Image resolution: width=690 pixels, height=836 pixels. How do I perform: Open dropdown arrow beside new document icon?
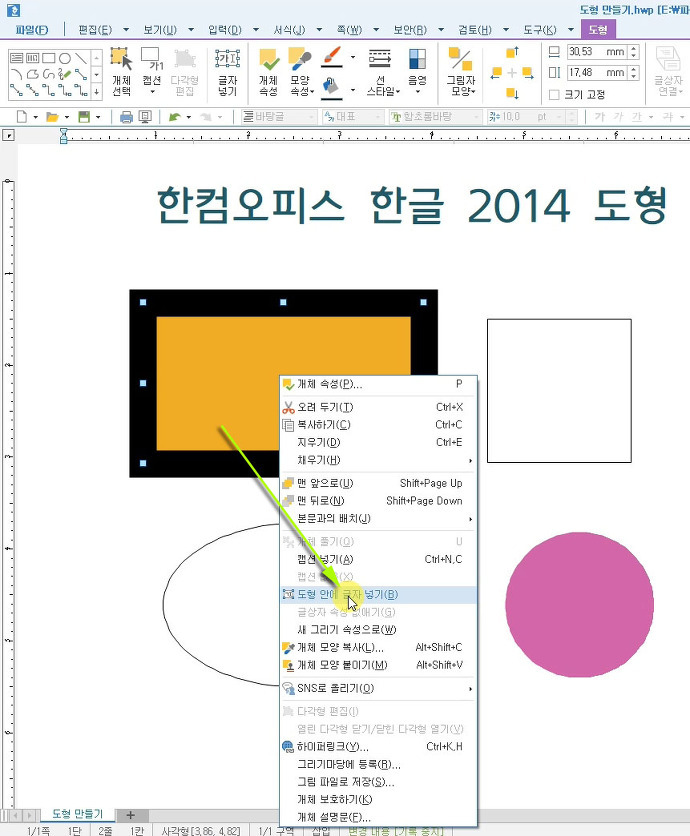click(35, 116)
